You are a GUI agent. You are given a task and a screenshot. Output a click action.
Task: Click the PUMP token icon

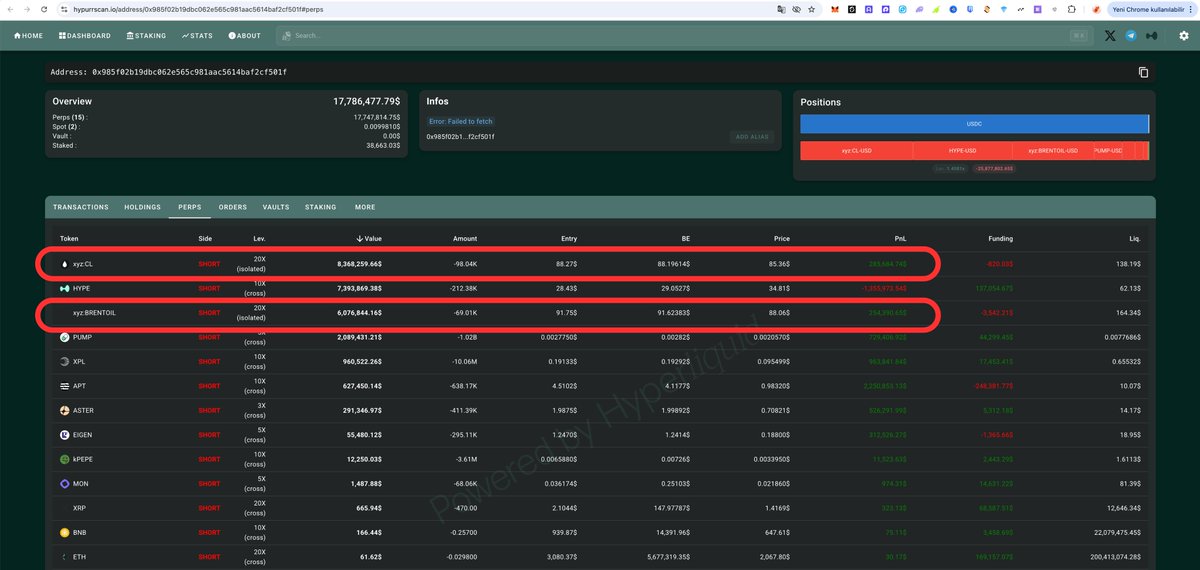(65, 337)
